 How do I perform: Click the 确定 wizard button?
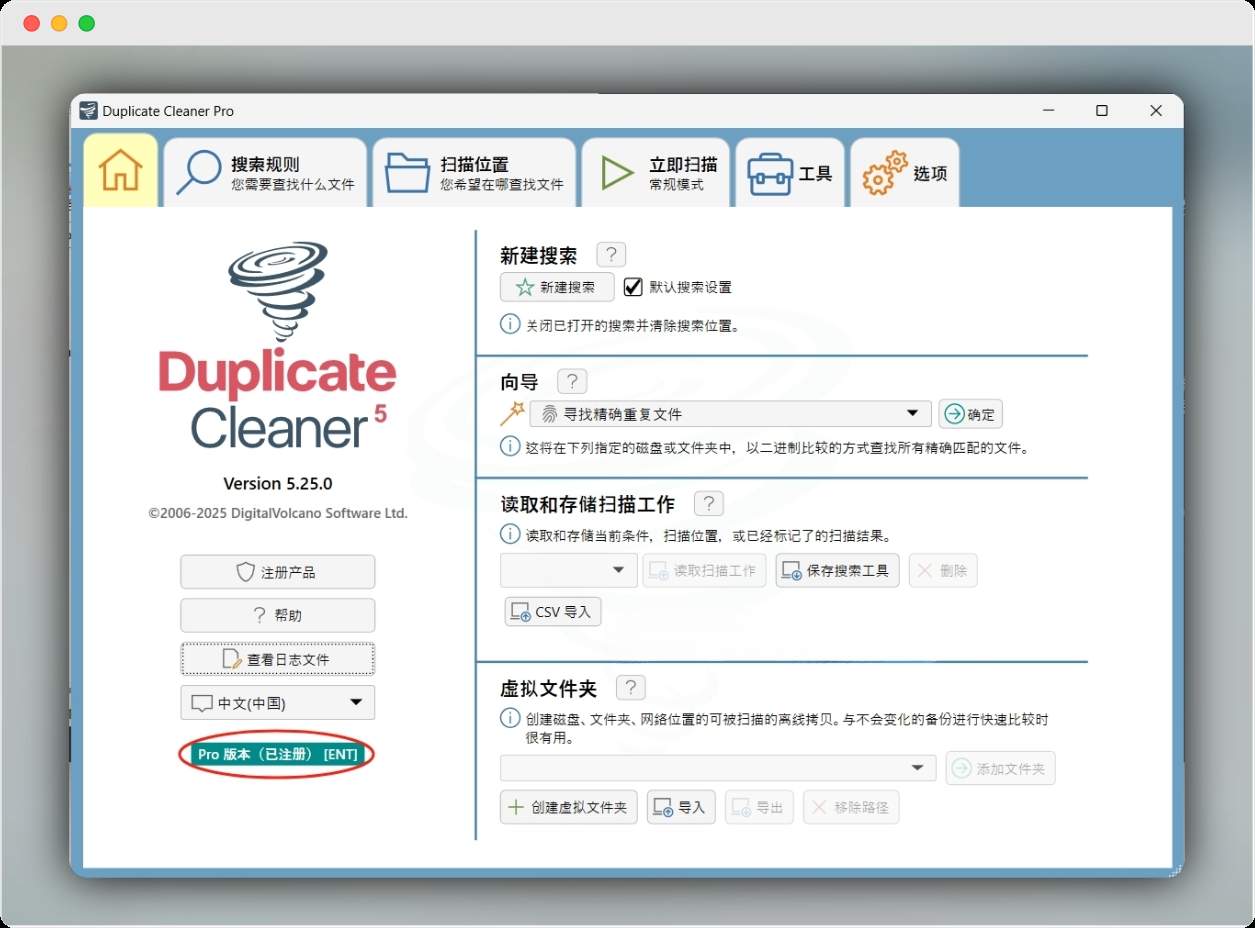pos(970,414)
